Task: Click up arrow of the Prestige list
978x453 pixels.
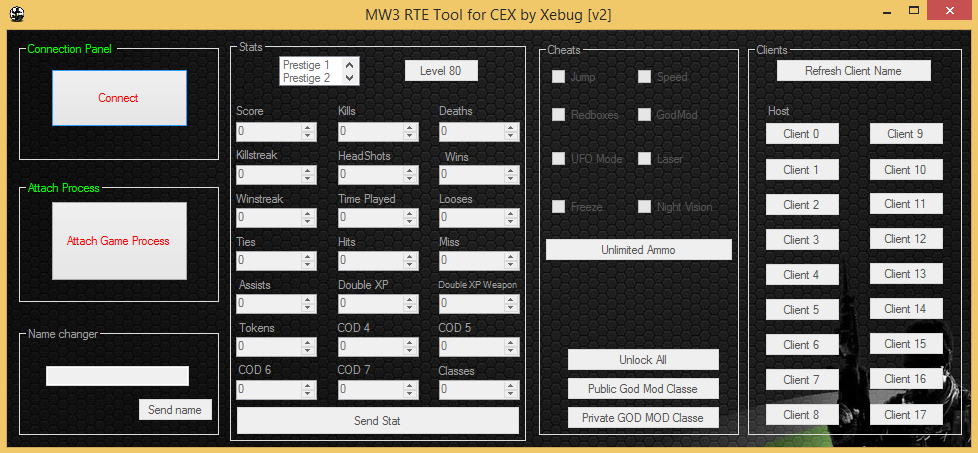Action: (x=350, y=65)
